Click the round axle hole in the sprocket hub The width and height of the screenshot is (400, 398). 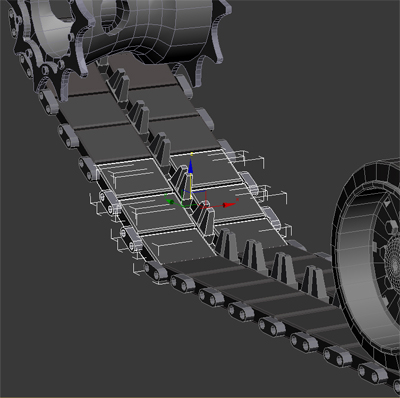click(112, 15)
